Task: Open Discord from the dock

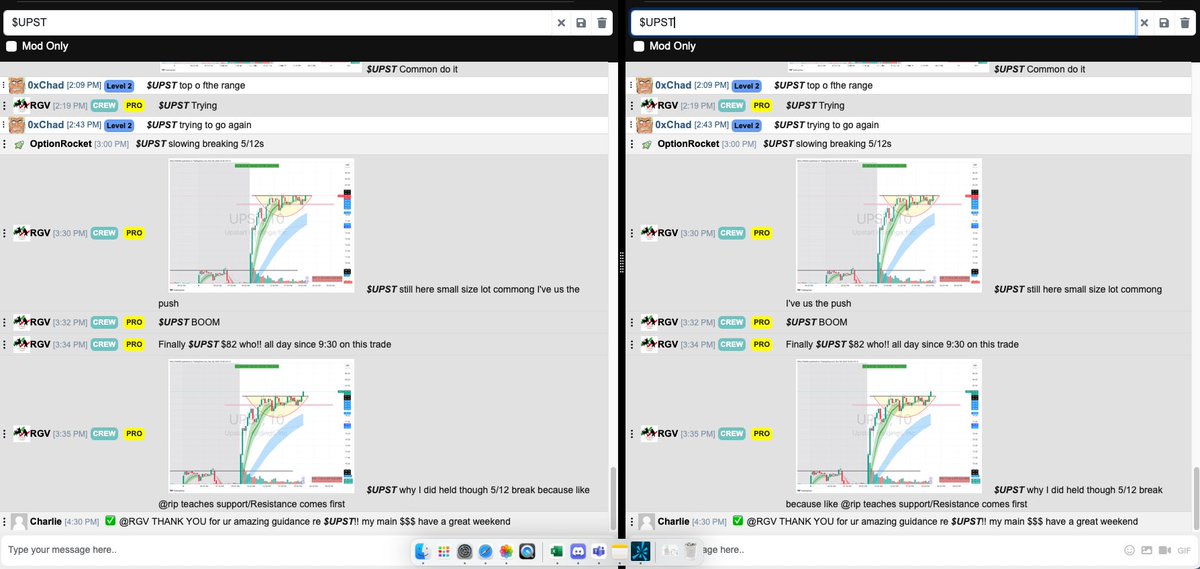Action: (578, 551)
